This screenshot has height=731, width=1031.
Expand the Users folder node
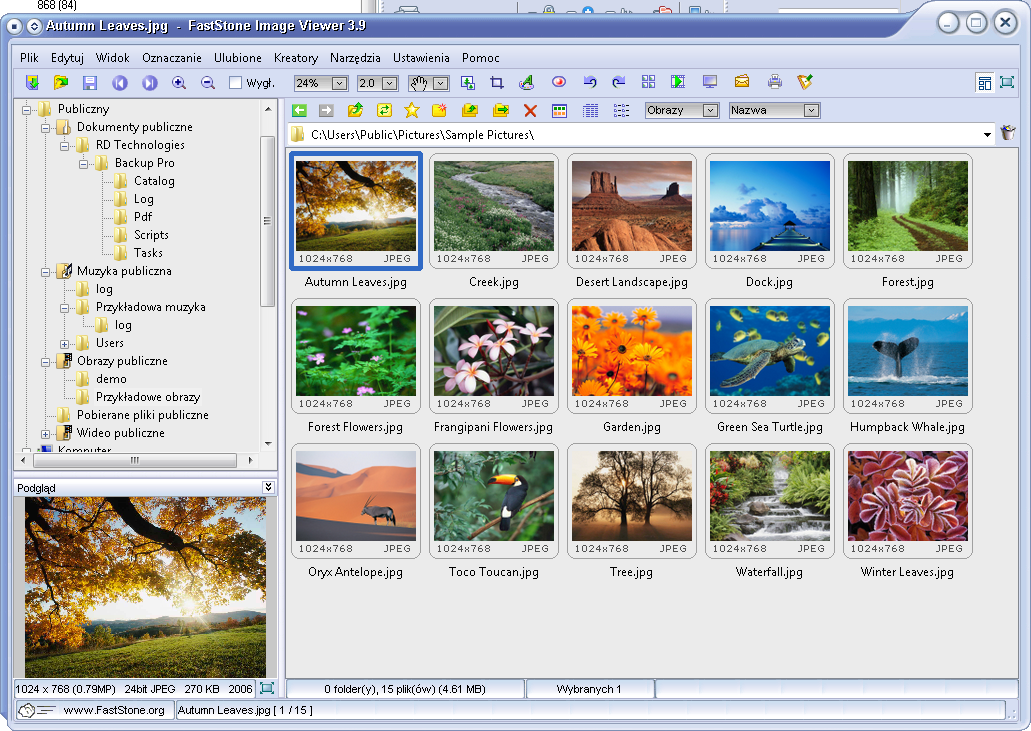tap(64, 344)
